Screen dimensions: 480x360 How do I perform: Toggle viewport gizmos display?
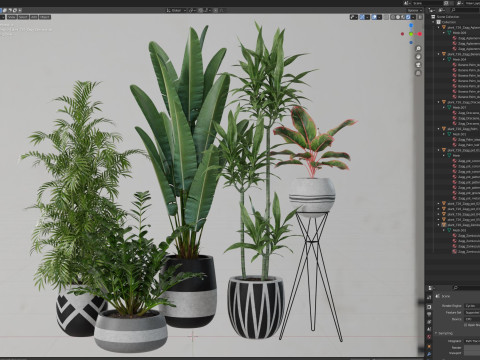[362, 17]
